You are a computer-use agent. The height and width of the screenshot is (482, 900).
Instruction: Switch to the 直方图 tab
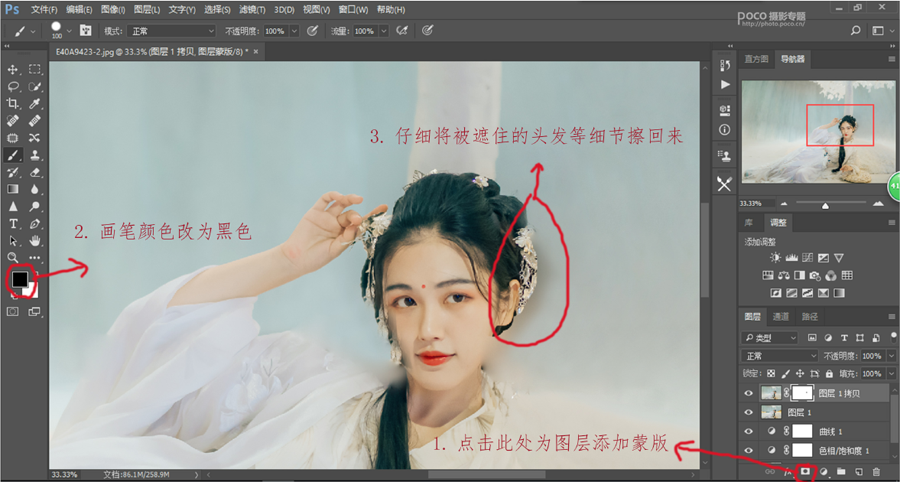[x=756, y=59]
